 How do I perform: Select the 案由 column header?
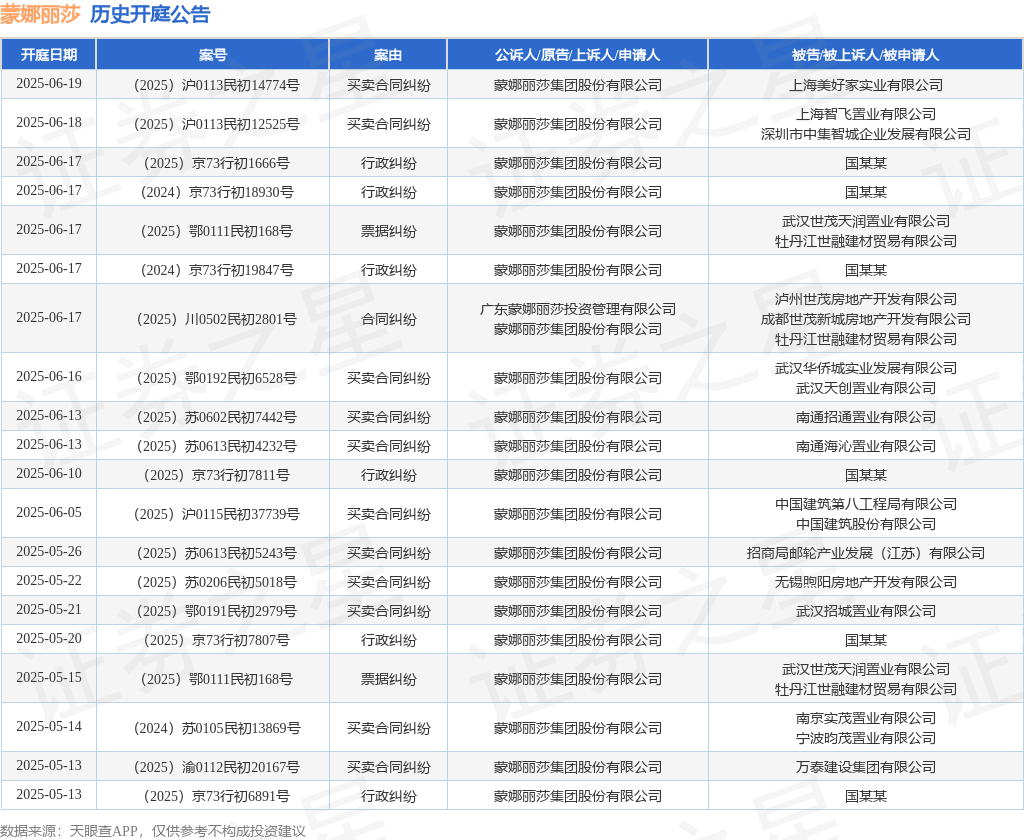click(388, 55)
